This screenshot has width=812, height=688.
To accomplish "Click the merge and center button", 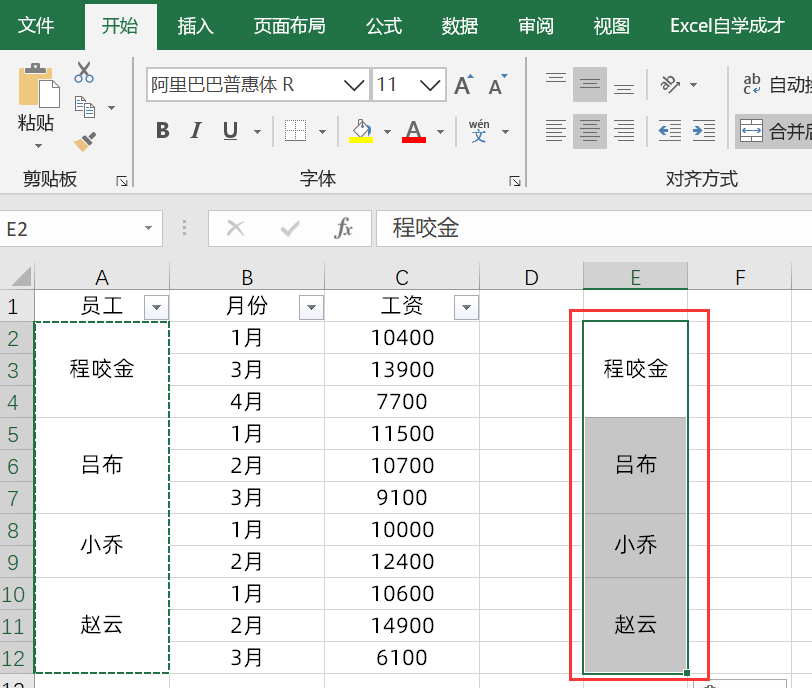I will coord(774,131).
